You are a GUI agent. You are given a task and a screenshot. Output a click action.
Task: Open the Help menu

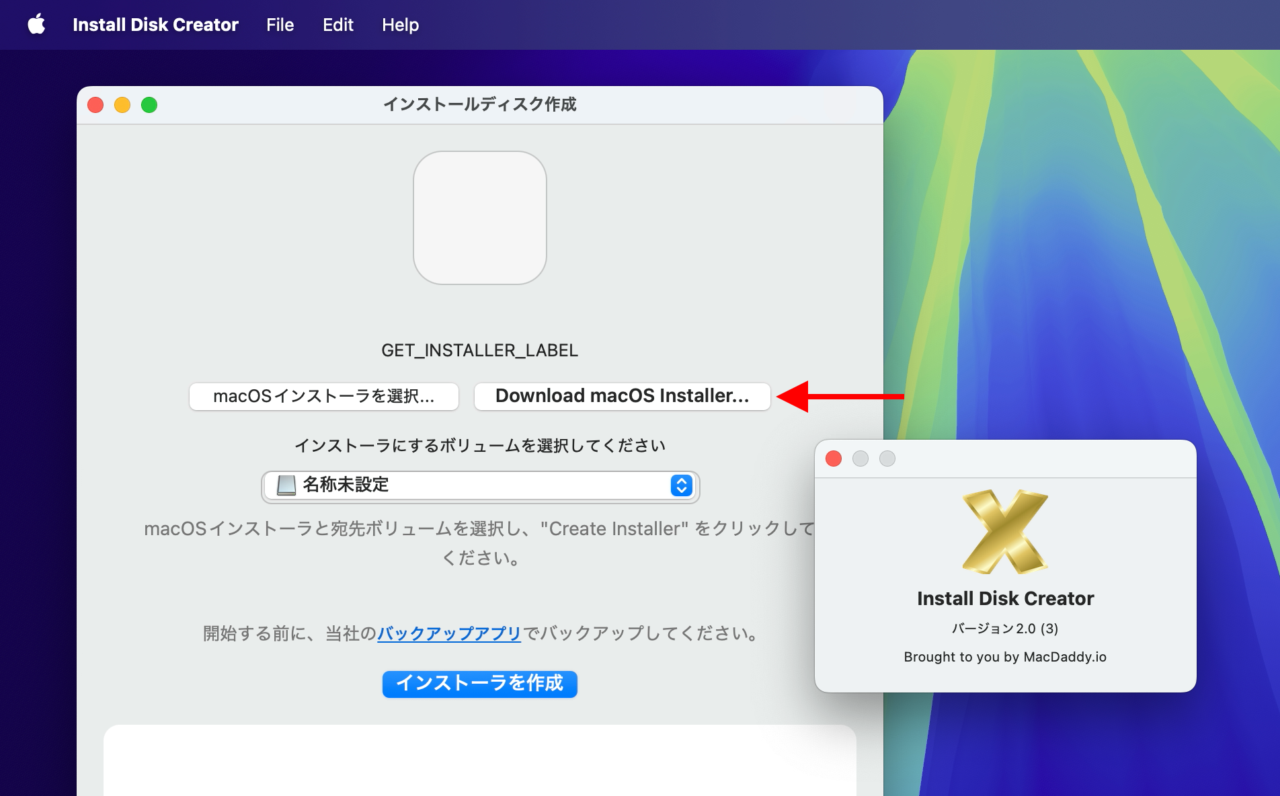399,24
